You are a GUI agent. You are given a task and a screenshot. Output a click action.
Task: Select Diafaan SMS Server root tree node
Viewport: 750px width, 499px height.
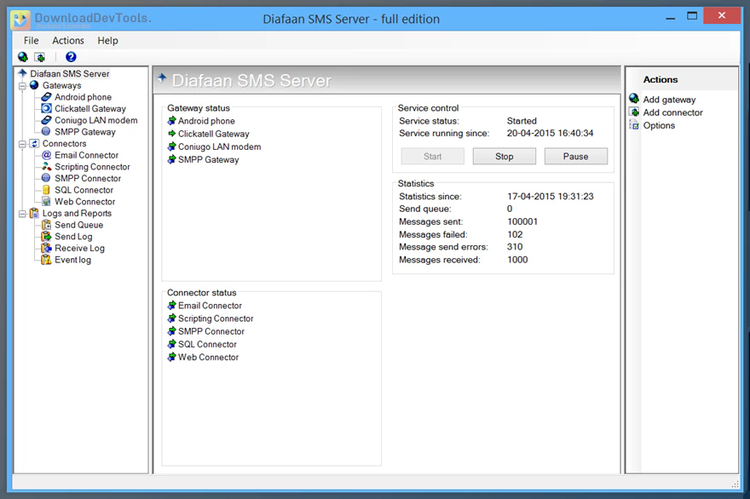69,74
